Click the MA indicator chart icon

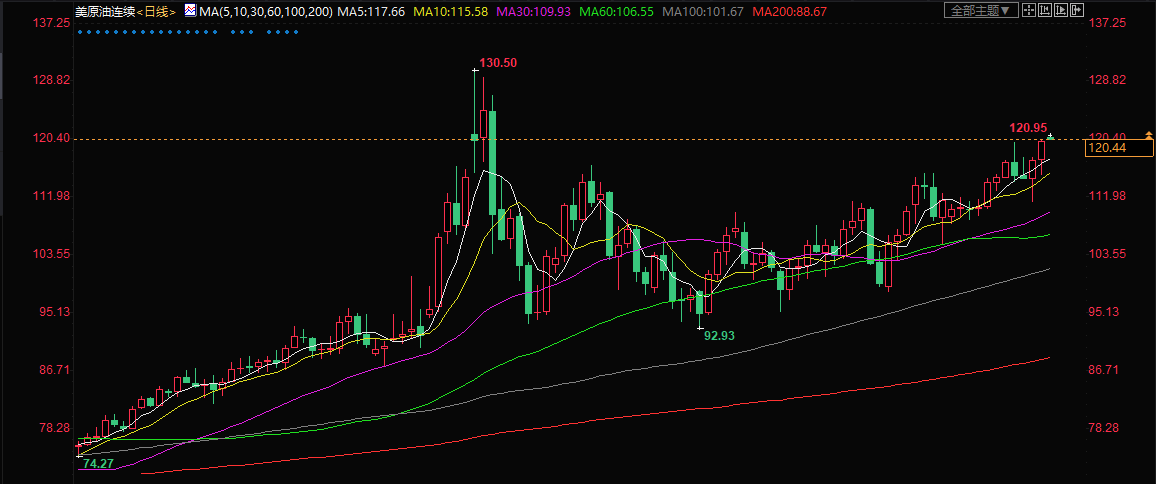188,10
